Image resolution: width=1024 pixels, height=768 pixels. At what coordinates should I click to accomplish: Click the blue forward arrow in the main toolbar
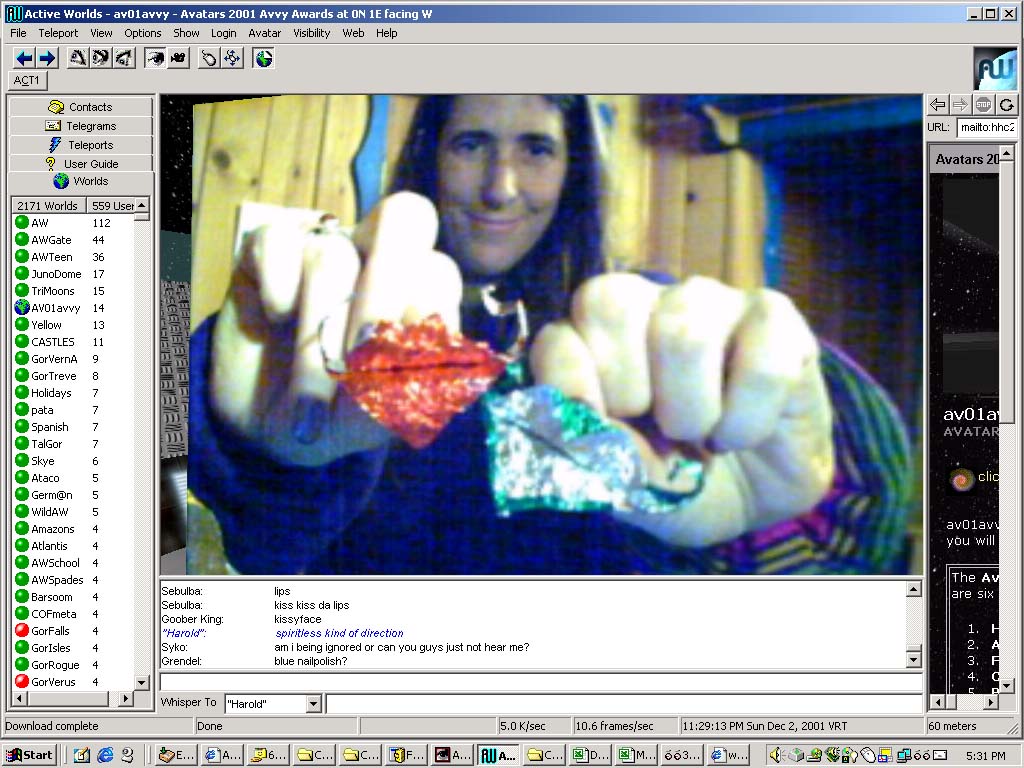coord(46,58)
